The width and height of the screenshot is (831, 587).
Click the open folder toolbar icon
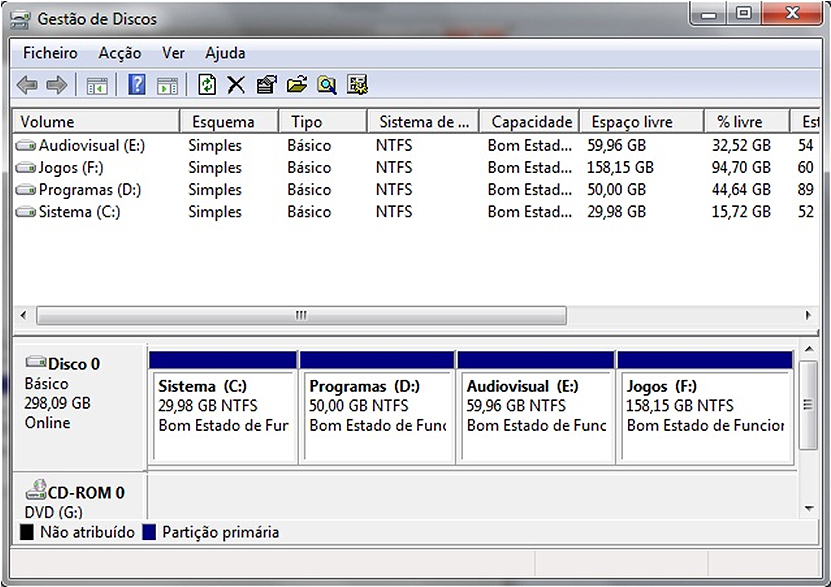point(296,85)
